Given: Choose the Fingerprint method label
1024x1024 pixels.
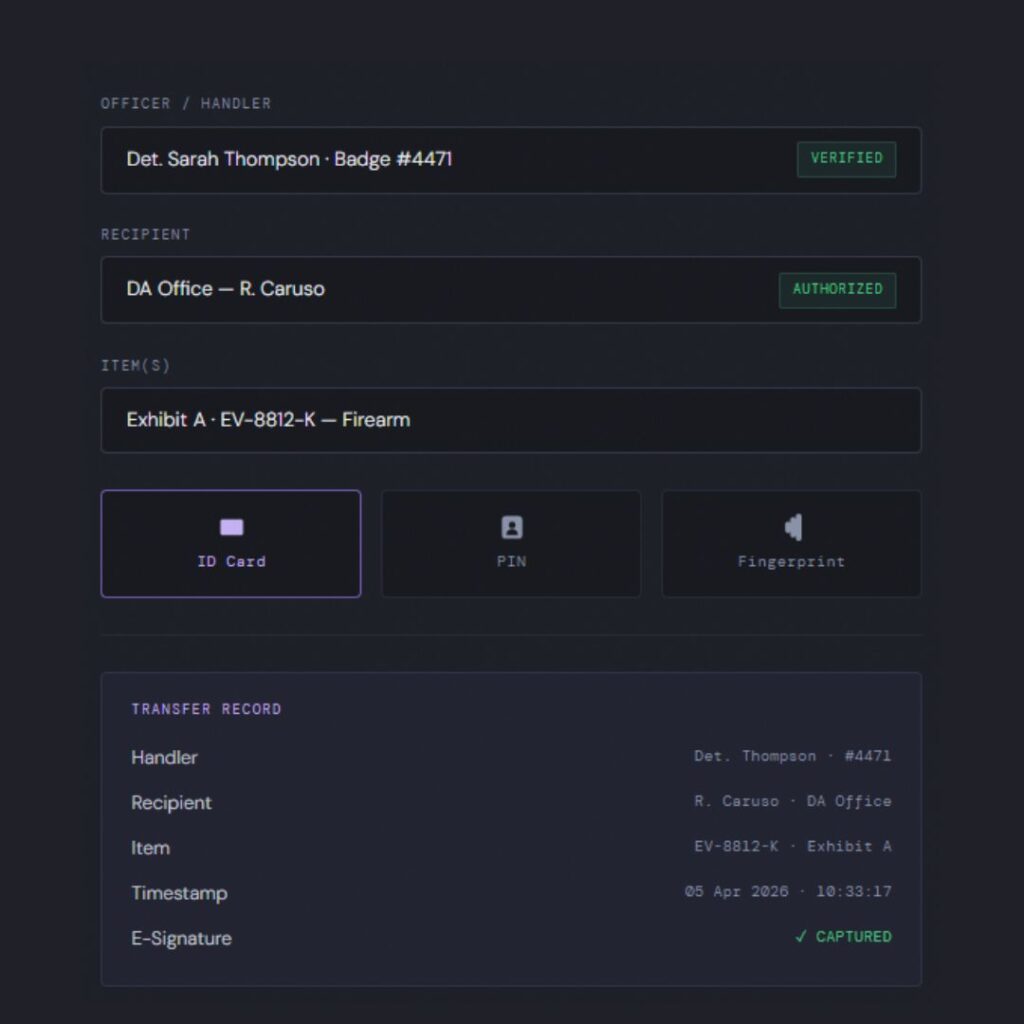Looking at the screenshot, I should click(791, 562).
